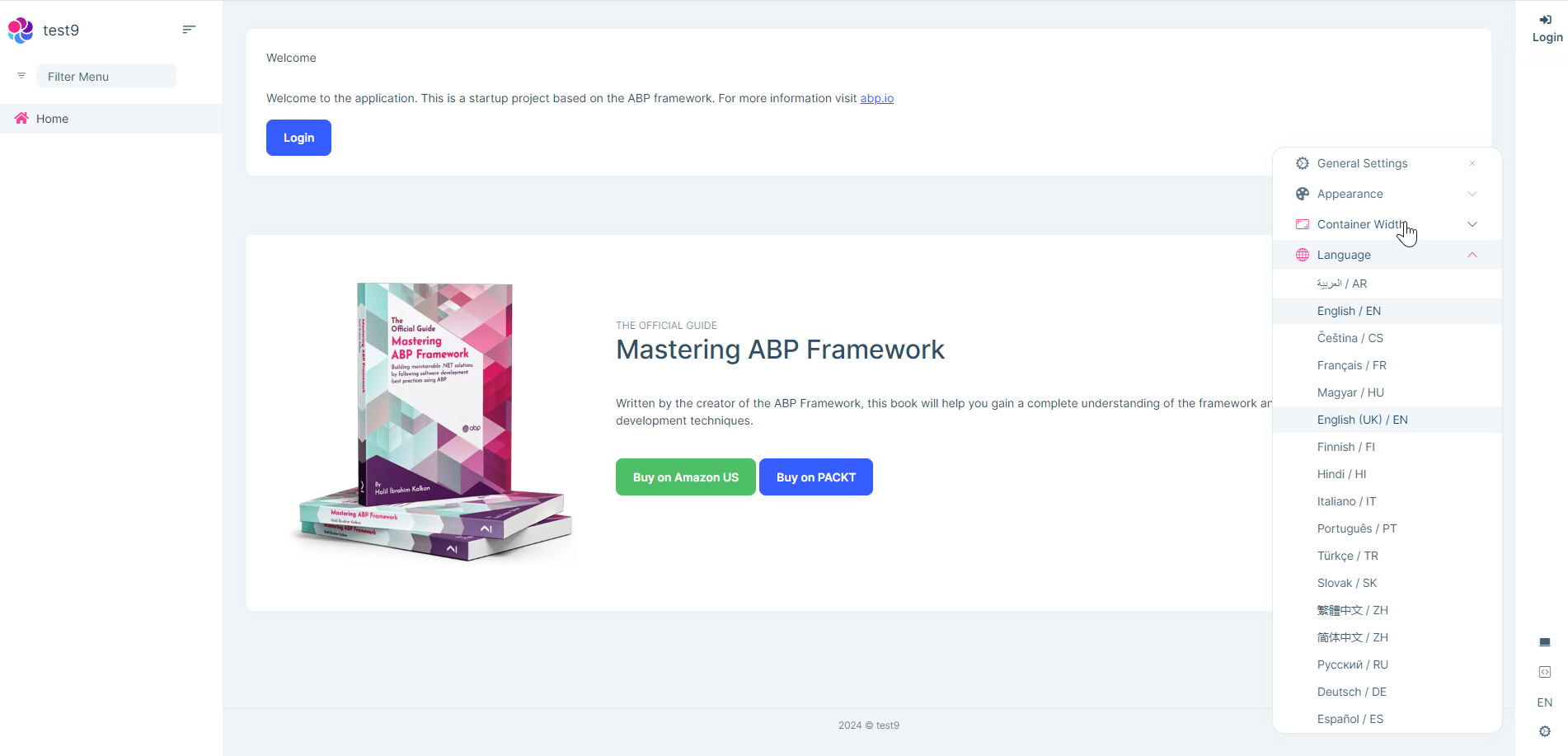Click the General Settings gear icon
This screenshot has height=756, width=1568.
1303,163
